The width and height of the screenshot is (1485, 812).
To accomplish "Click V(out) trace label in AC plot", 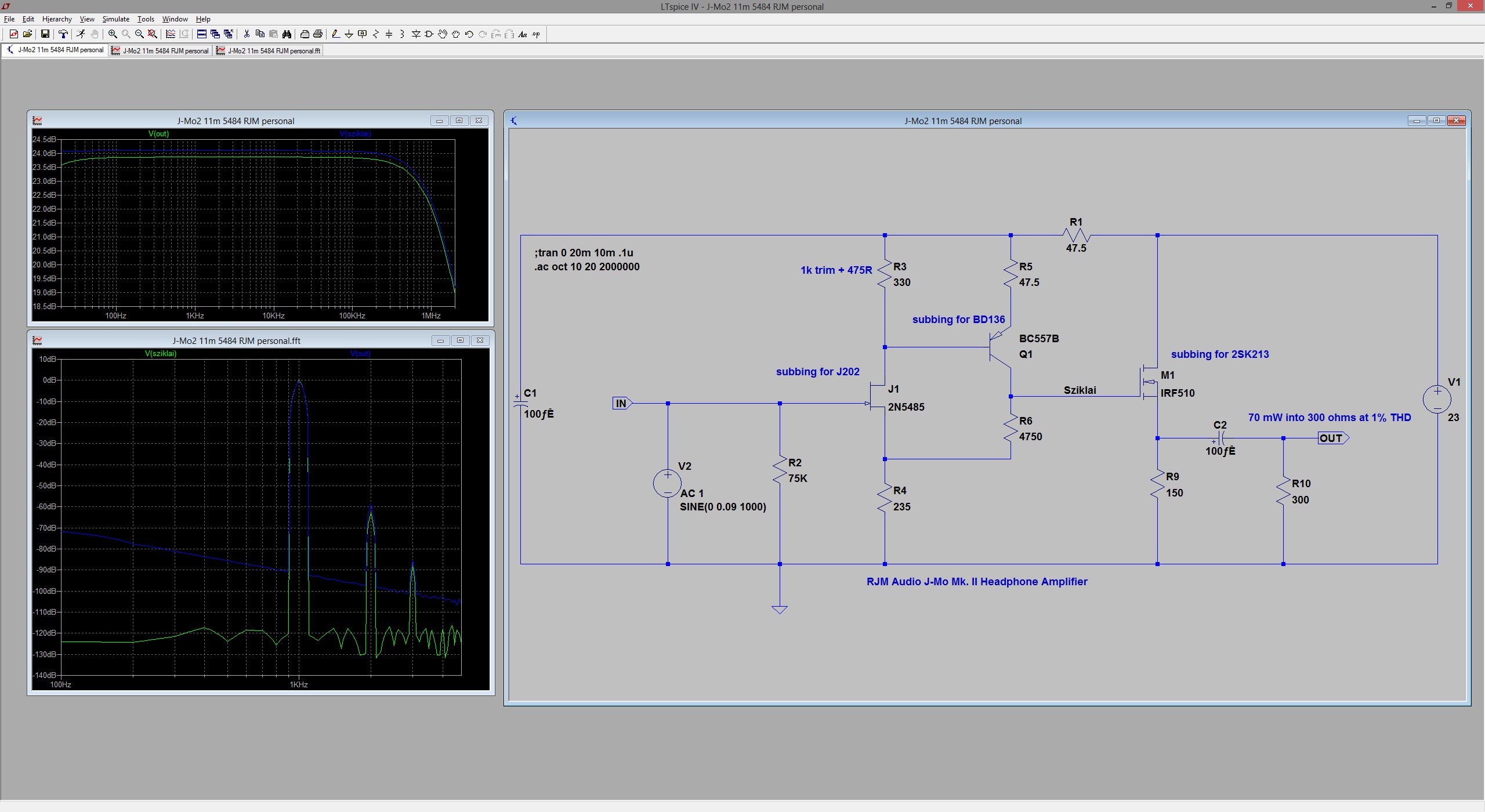I will tap(158, 134).
